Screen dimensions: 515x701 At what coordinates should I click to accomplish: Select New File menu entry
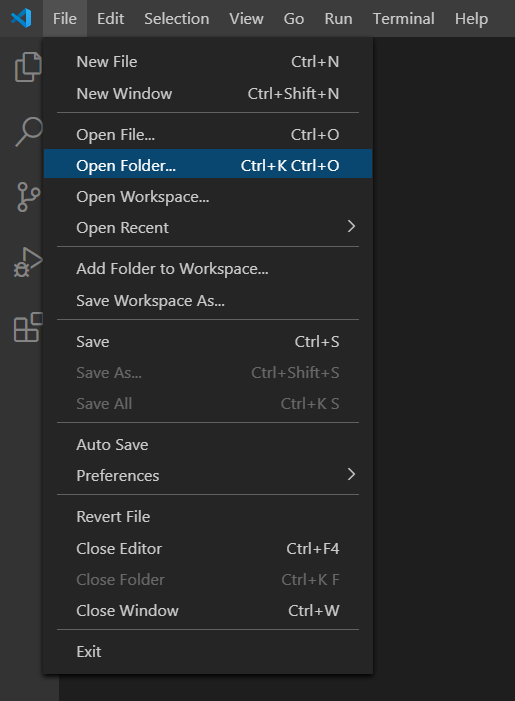pos(208,62)
